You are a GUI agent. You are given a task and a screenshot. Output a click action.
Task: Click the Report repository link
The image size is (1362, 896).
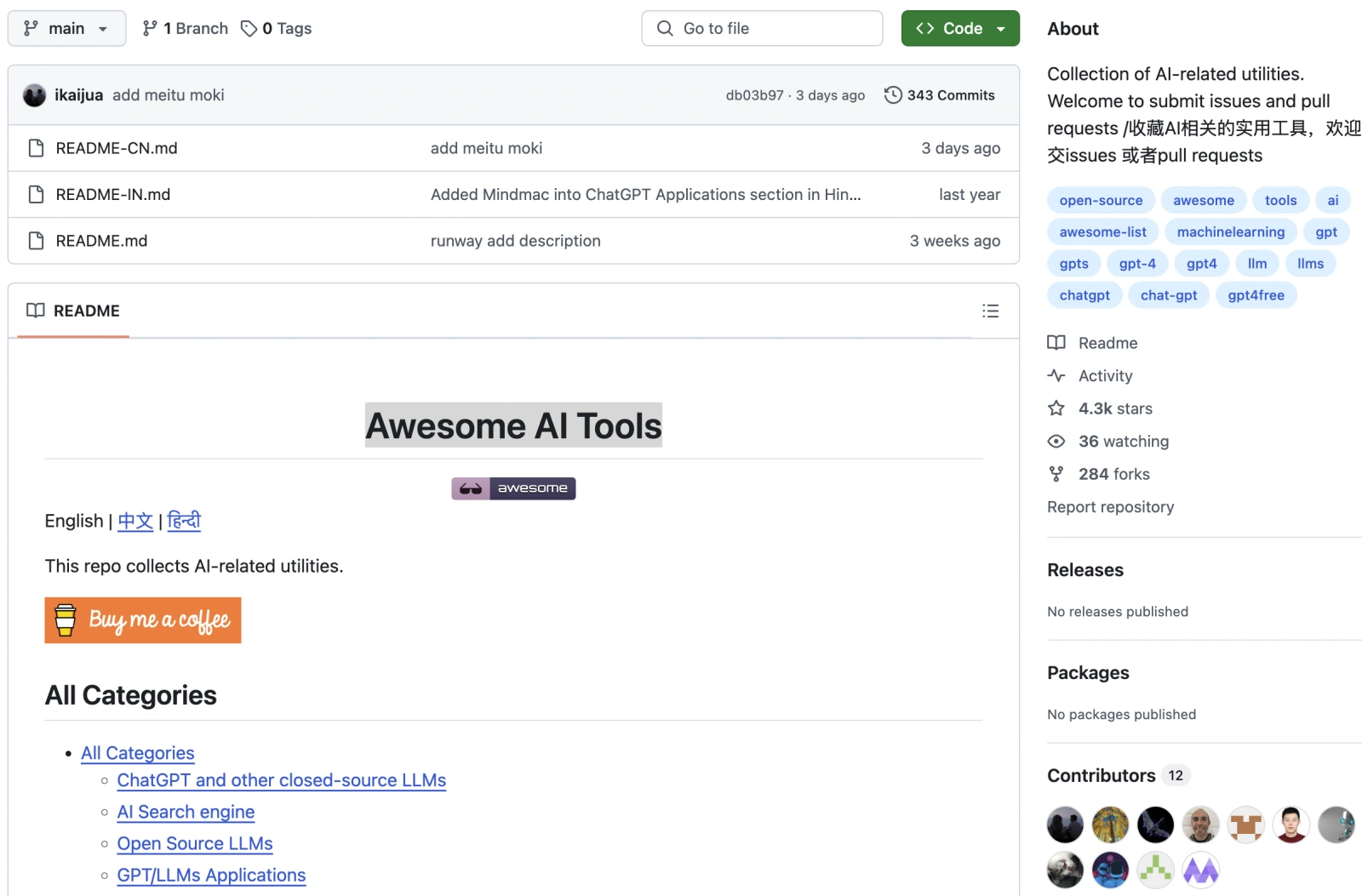(x=1110, y=507)
